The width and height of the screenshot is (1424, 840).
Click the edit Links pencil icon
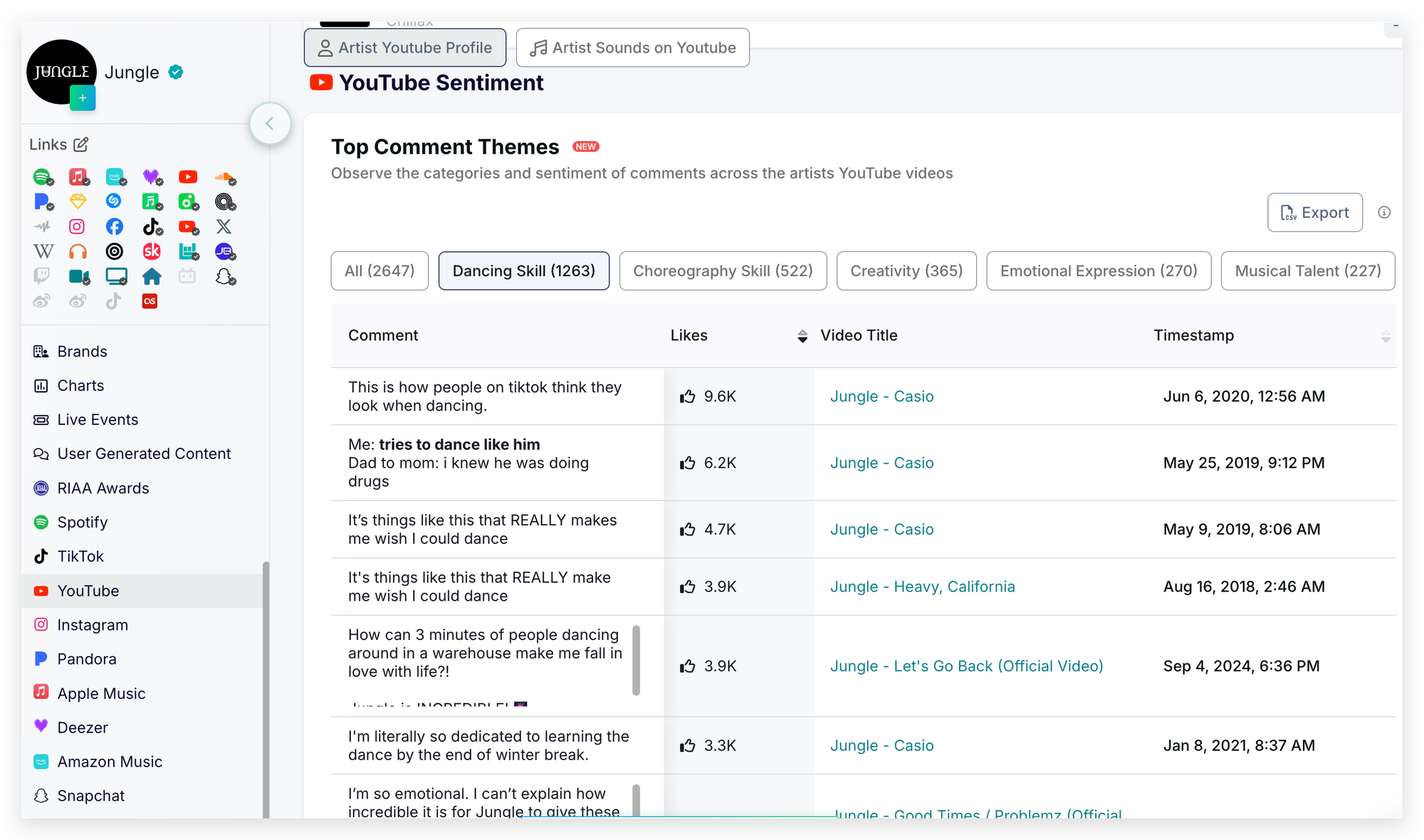pyautogui.click(x=81, y=145)
